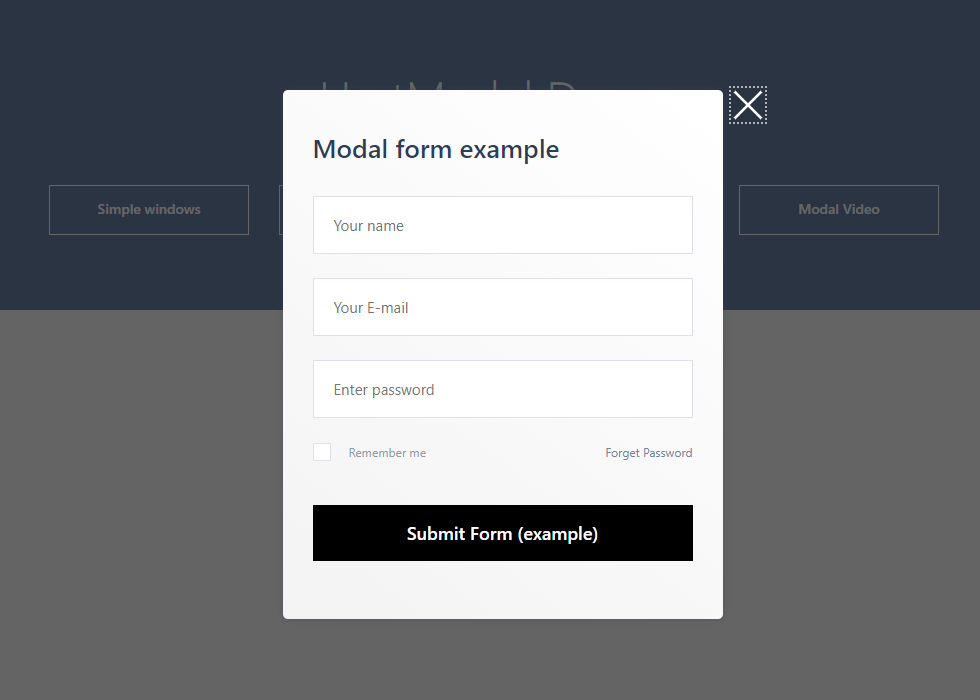This screenshot has width=980, height=700.
Task: Click into the Your E-mail field
Action: click(x=502, y=307)
